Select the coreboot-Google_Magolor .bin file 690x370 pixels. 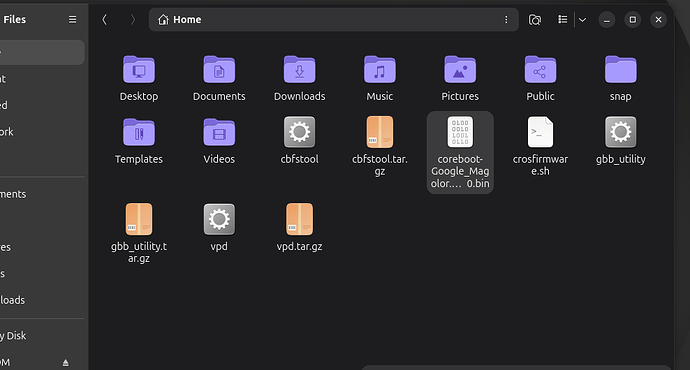460,152
